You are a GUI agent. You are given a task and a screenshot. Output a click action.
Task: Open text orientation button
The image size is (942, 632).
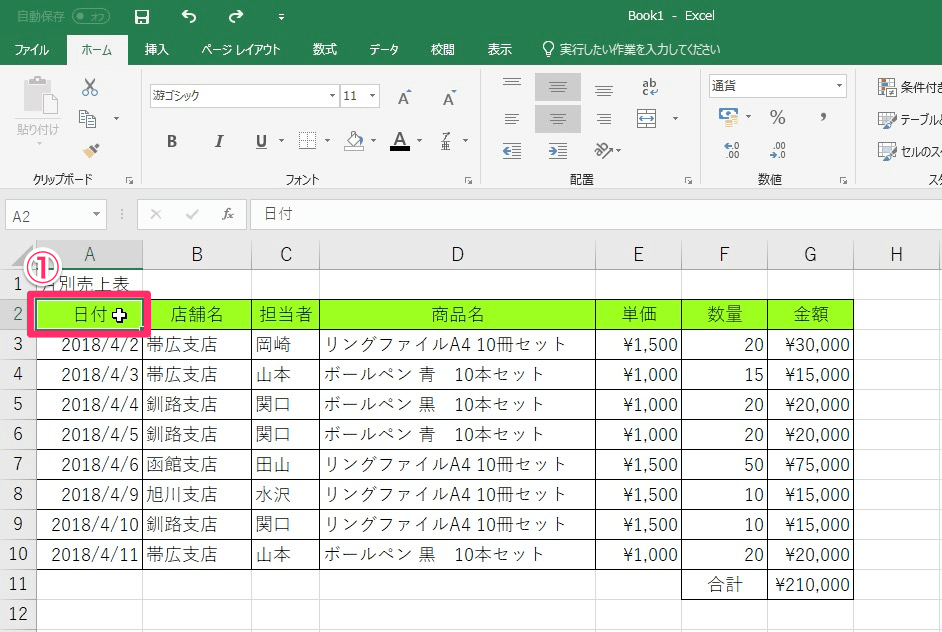pyautogui.click(x=607, y=150)
